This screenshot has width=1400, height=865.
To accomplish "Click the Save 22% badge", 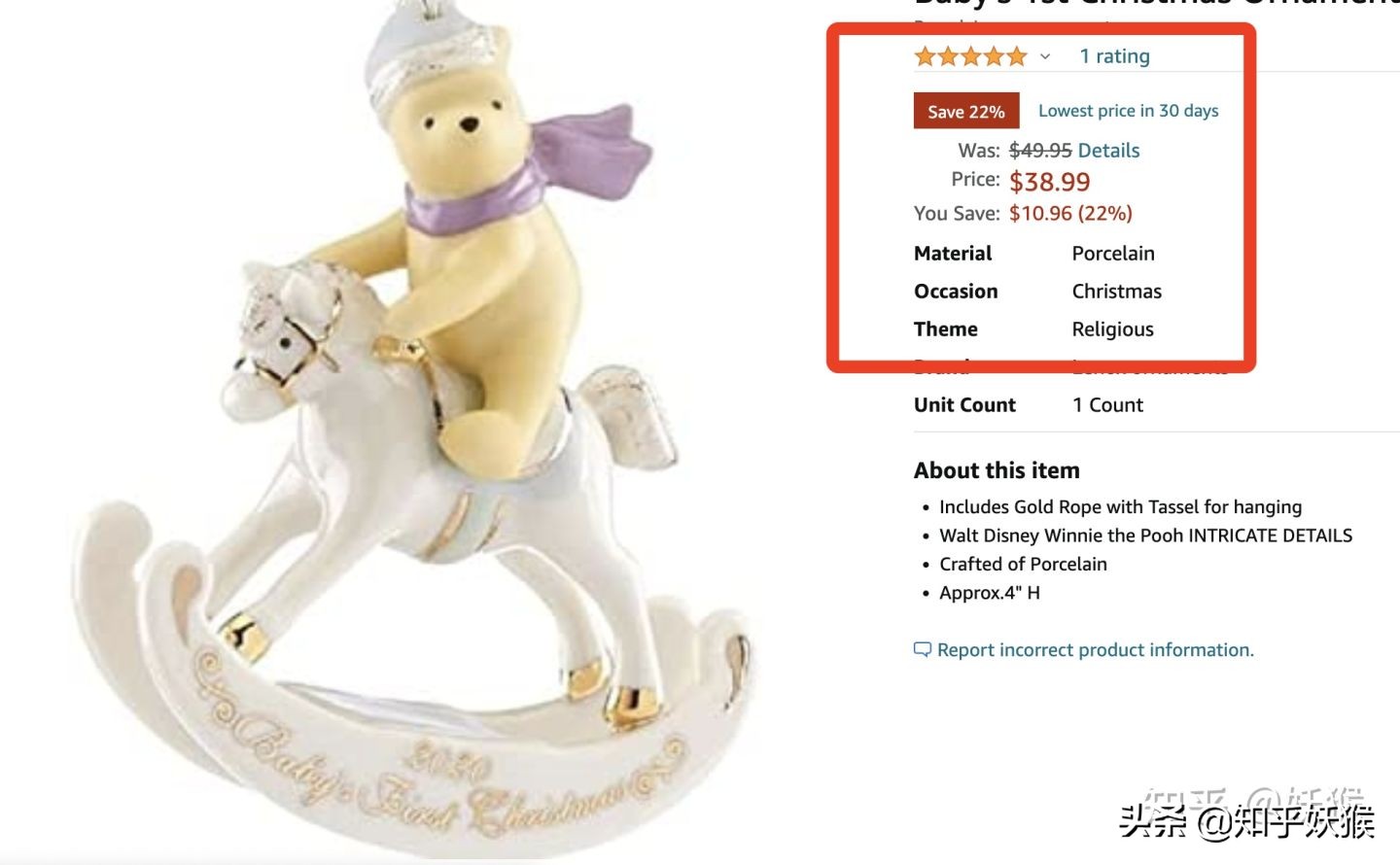I will (x=965, y=111).
